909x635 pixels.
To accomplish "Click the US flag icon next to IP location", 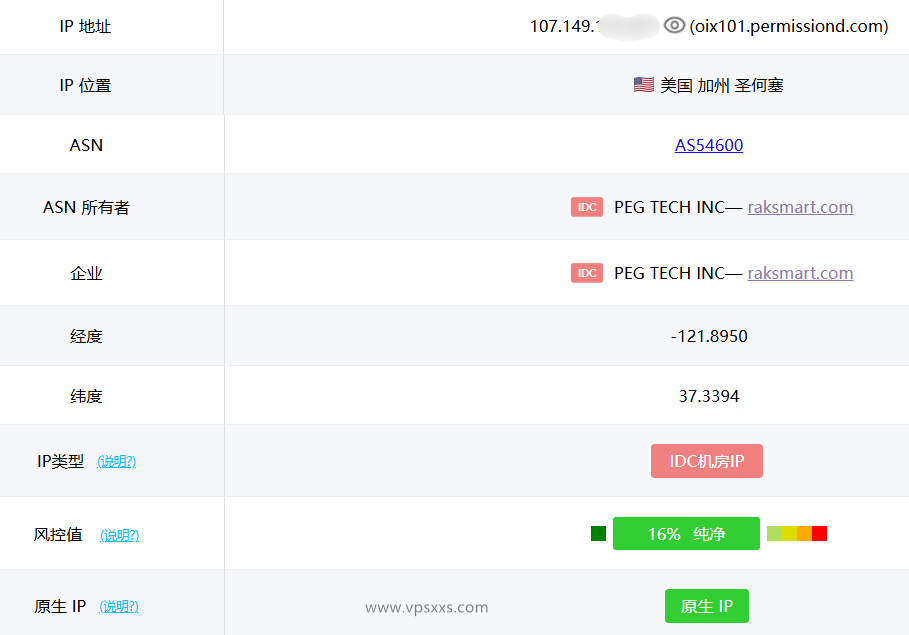I will point(643,84).
